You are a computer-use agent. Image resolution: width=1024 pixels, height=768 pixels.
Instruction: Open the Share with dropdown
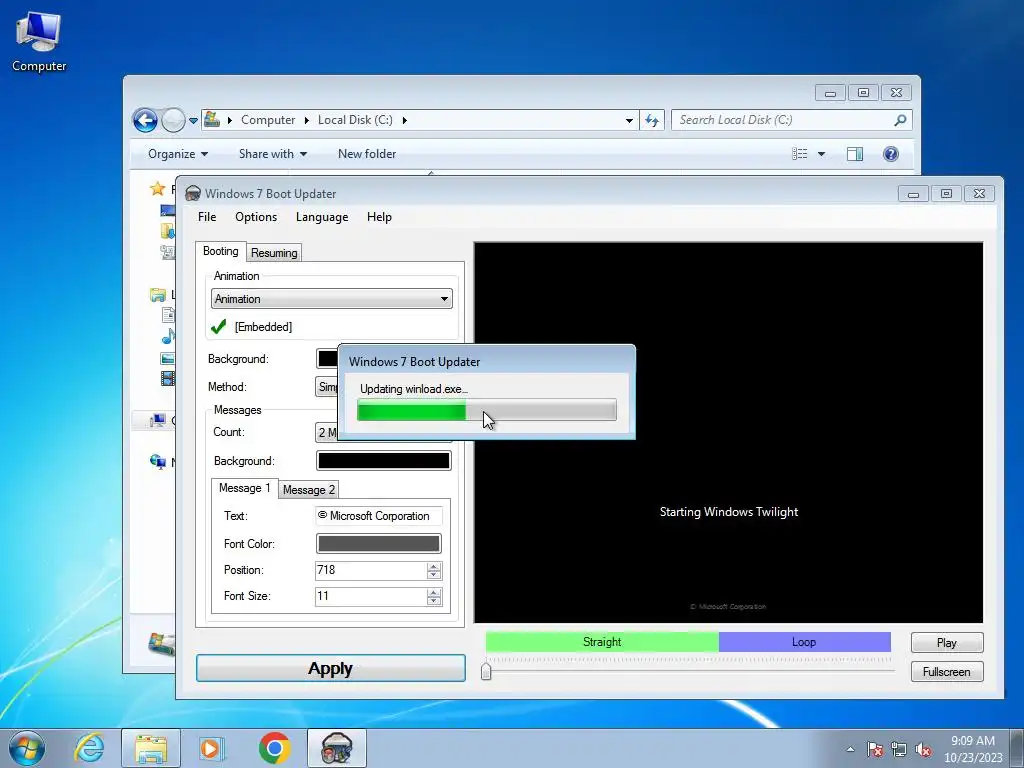pos(273,154)
